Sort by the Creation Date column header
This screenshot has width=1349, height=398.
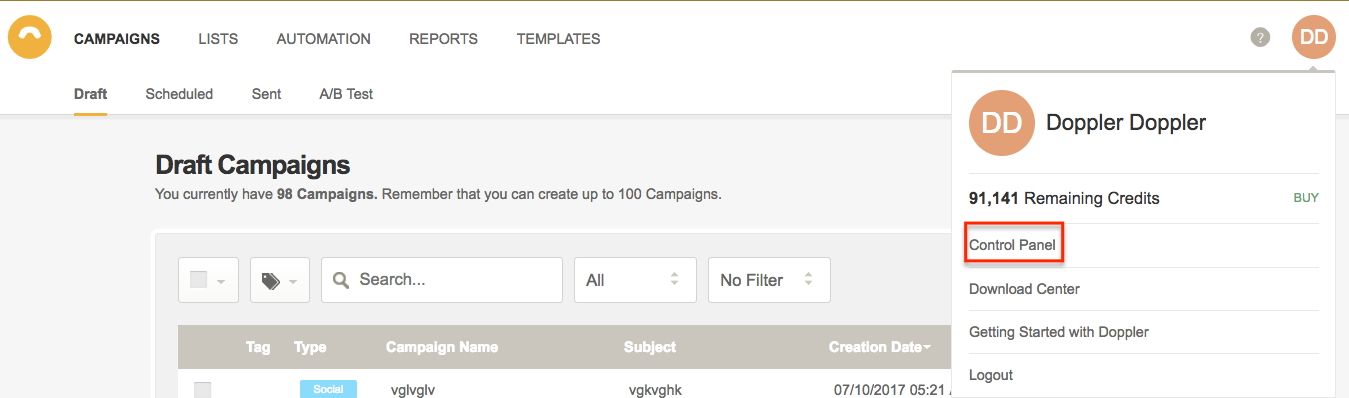tap(879, 347)
